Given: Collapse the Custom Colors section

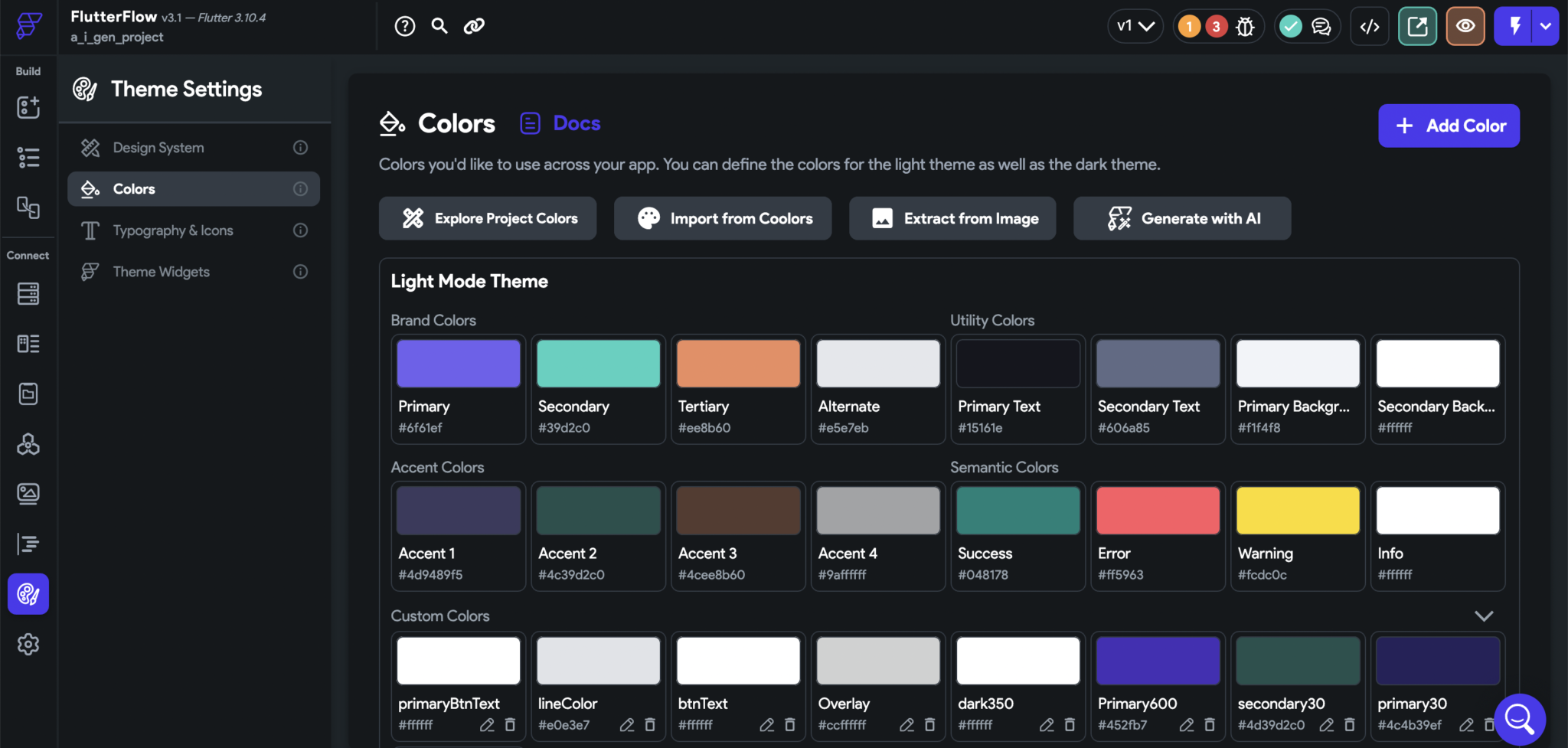Looking at the screenshot, I should pos(1484,616).
